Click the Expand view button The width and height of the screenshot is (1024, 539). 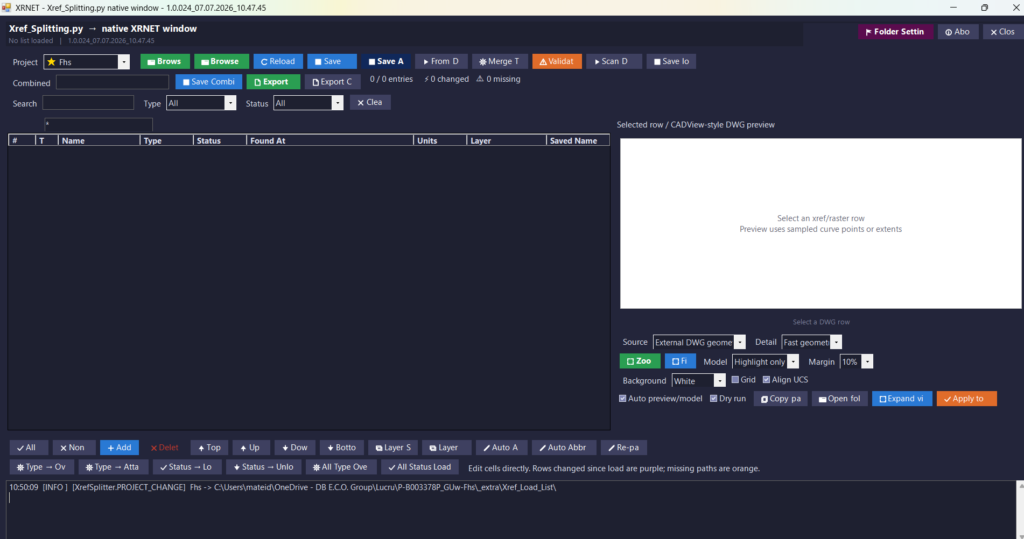(x=901, y=399)
